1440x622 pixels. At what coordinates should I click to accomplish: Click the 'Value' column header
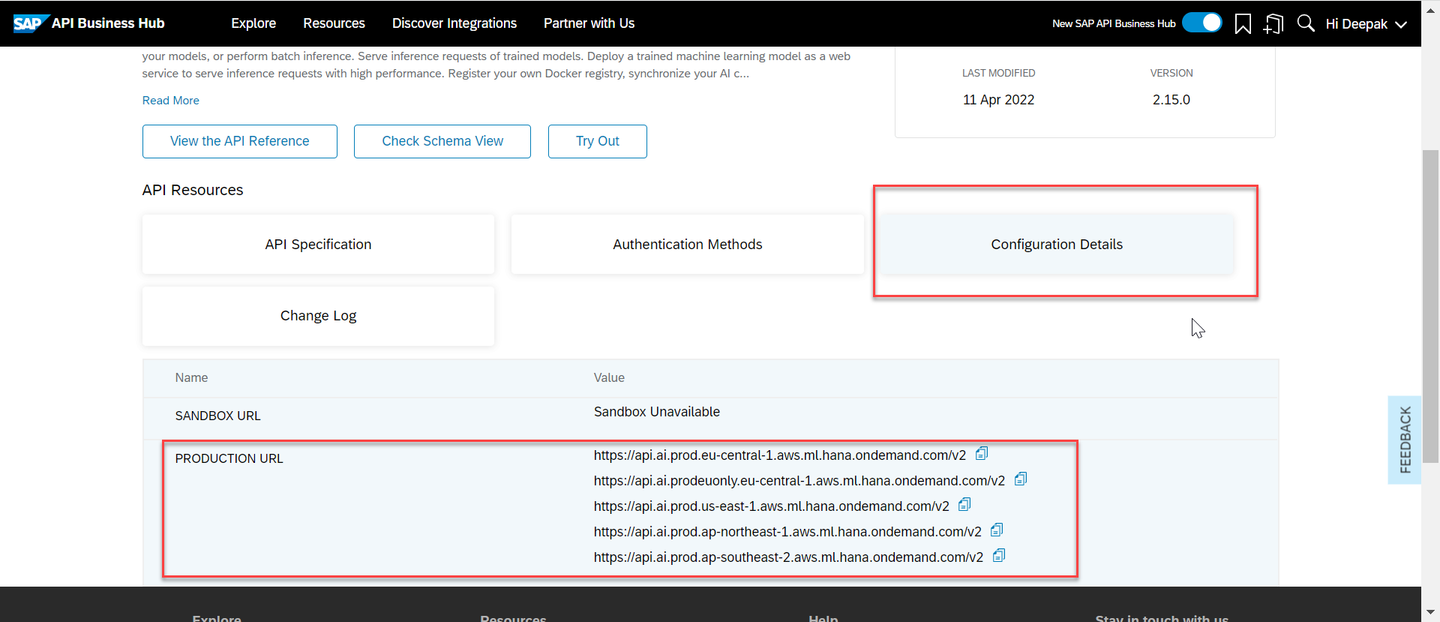pos(609,377)
